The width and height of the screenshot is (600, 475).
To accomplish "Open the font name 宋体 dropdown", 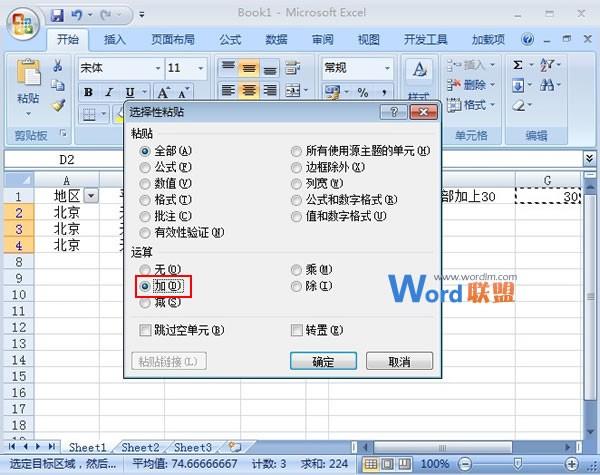I will coord(156,68).
